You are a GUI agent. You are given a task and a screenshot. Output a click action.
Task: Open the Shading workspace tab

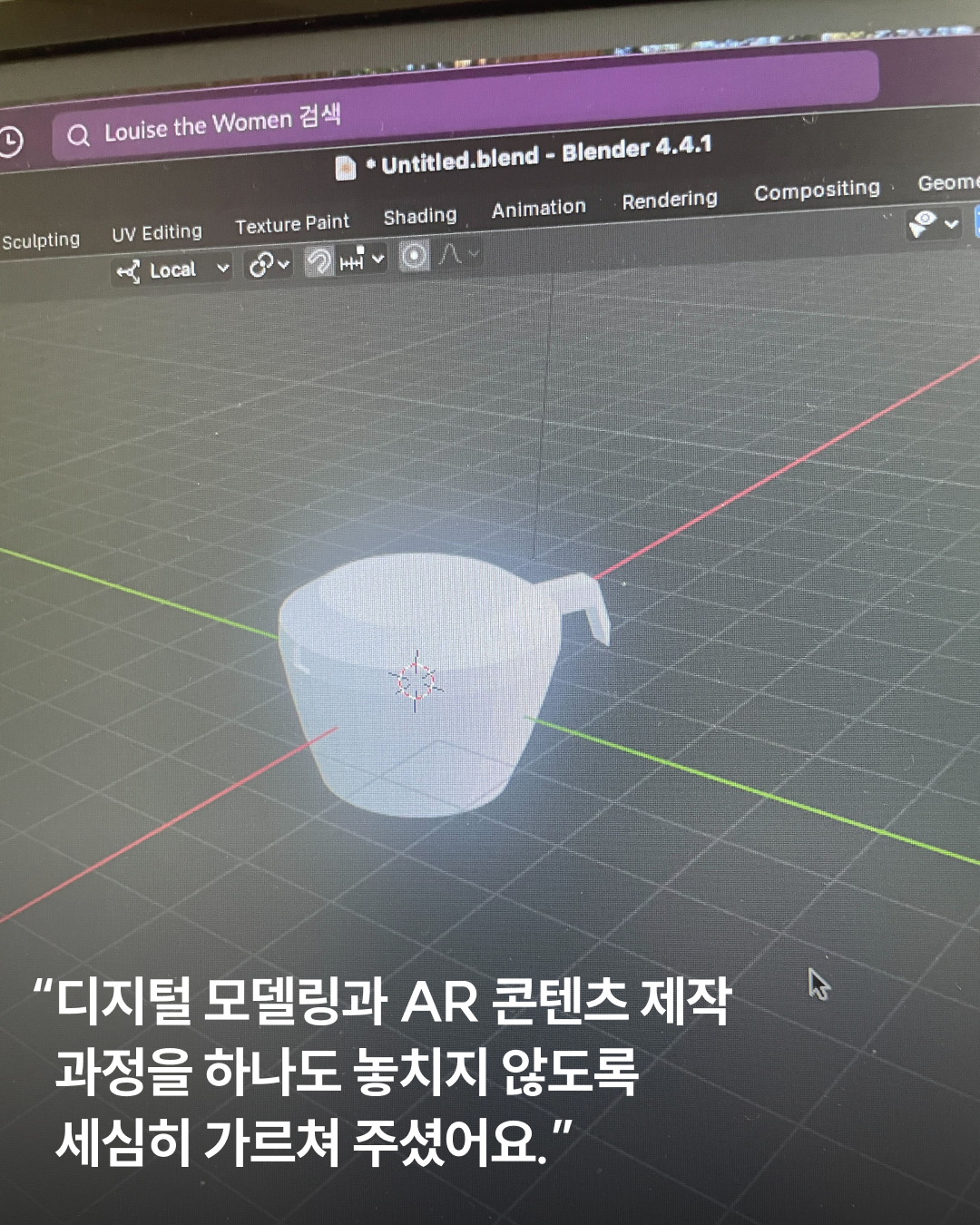420,216
